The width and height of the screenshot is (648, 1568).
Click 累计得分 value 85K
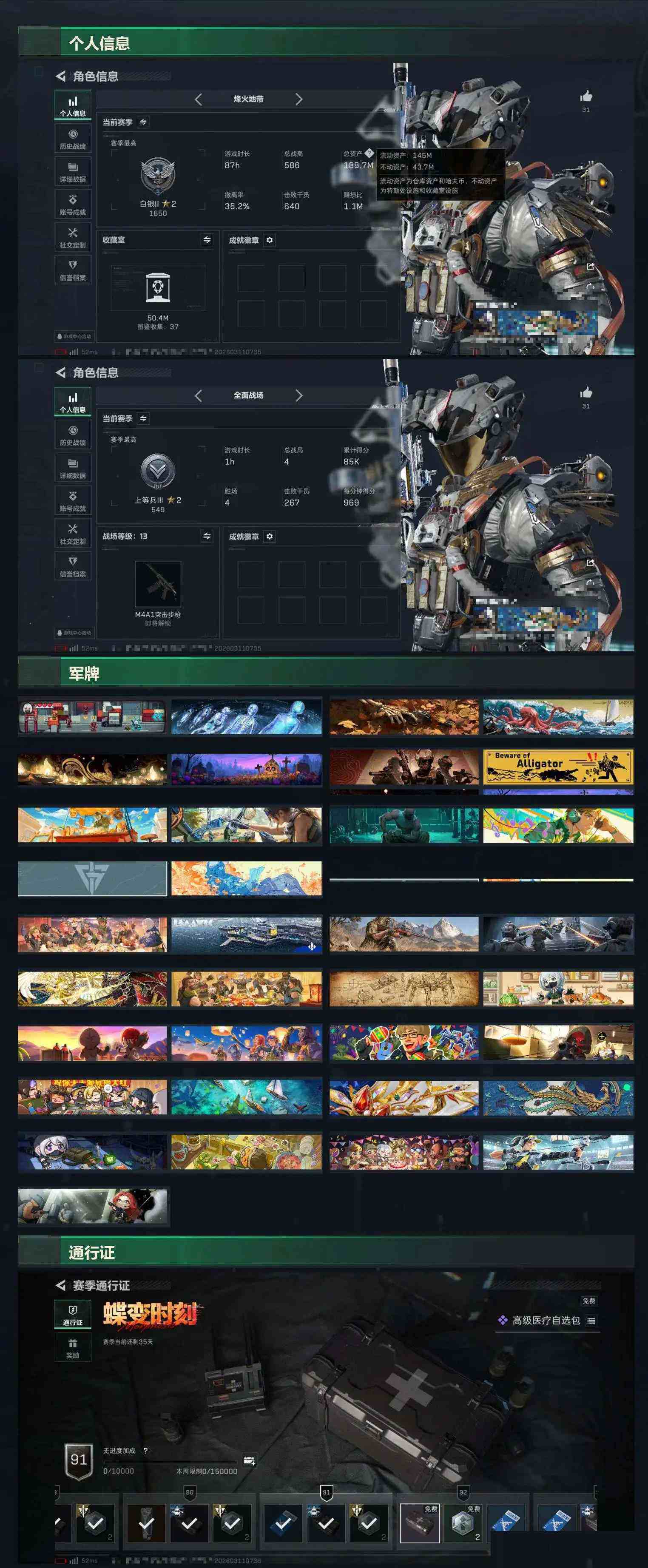point(351,461)
